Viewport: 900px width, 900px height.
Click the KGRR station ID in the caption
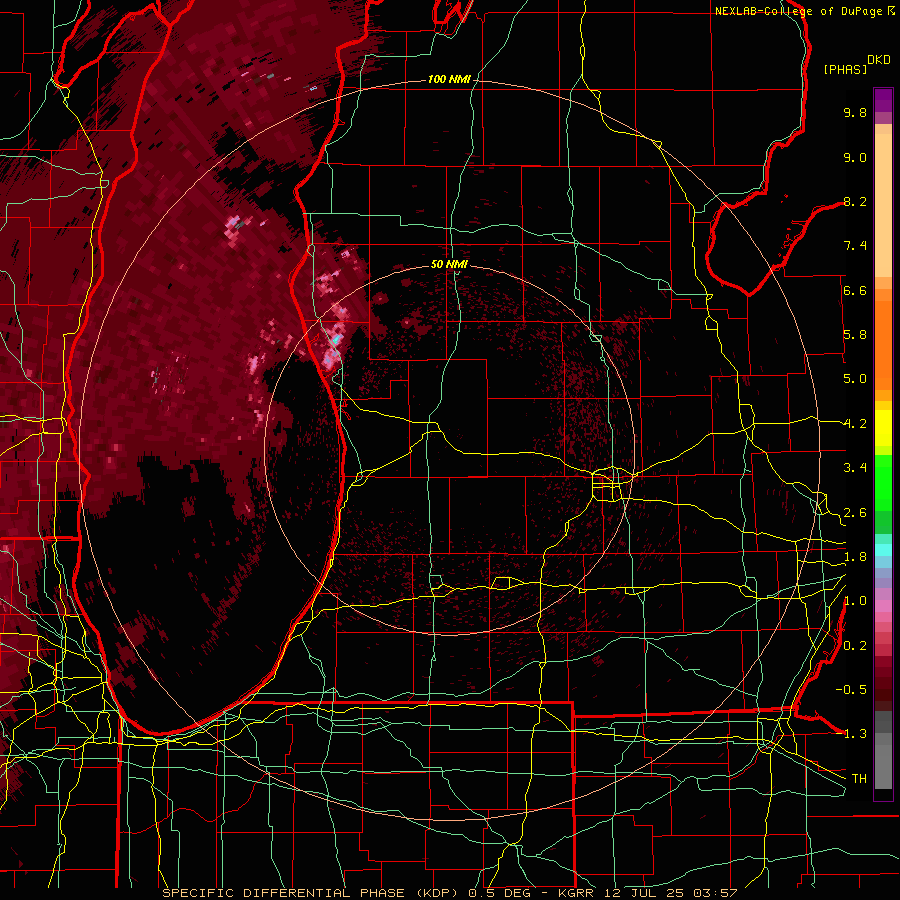(x=578, y=893)
